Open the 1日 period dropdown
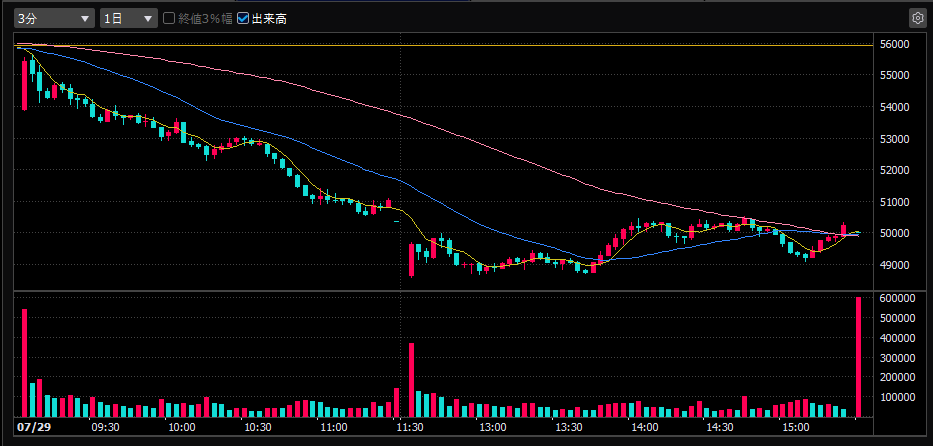The image size is (933, 446). pos(129,18)
